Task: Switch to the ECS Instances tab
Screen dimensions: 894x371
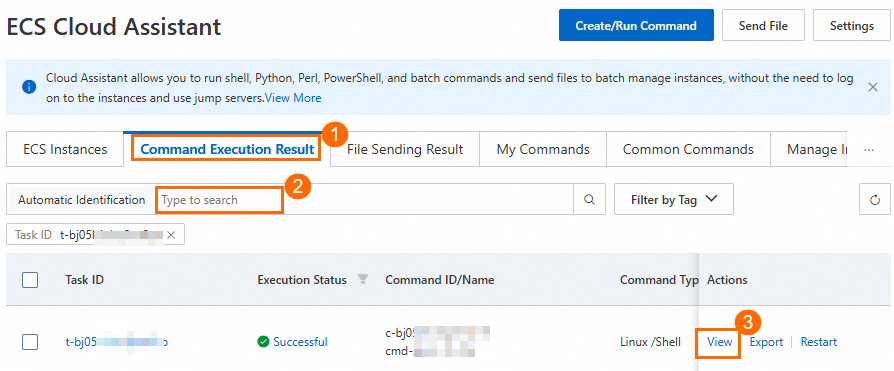Action: 65,149
